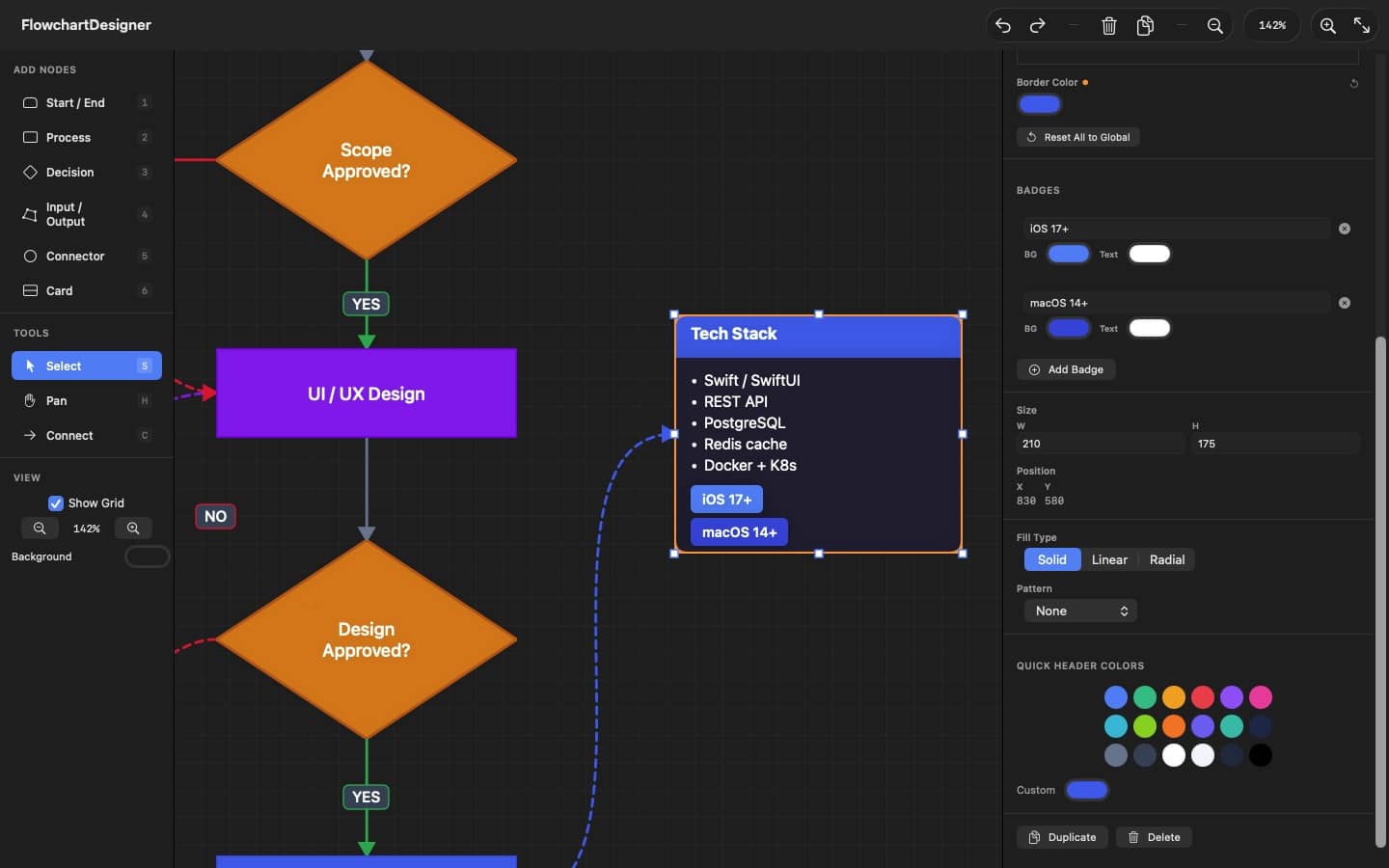Click the Add Badge button

[1066, 370]
